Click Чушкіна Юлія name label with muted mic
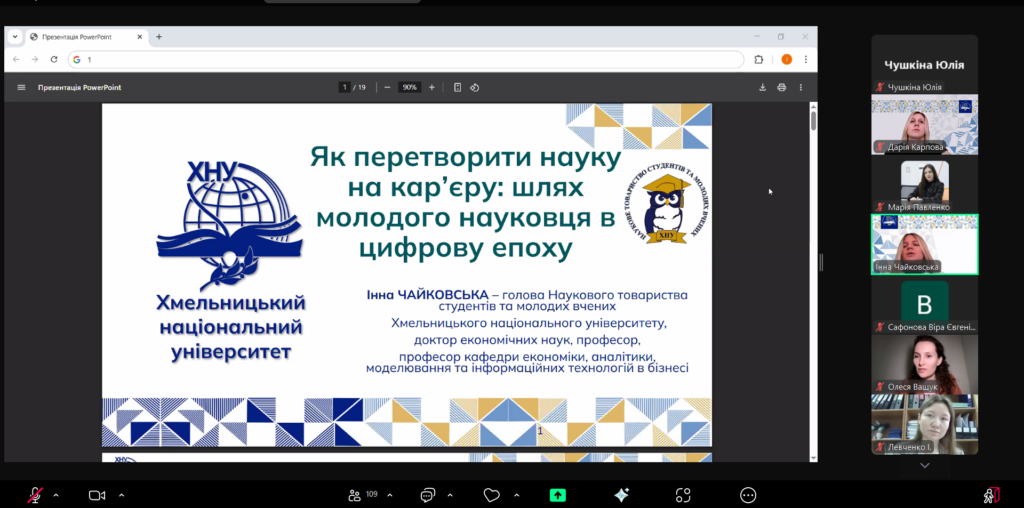Screen dimensions: 1024x508 pyautogui.click(x=909, y=87)
